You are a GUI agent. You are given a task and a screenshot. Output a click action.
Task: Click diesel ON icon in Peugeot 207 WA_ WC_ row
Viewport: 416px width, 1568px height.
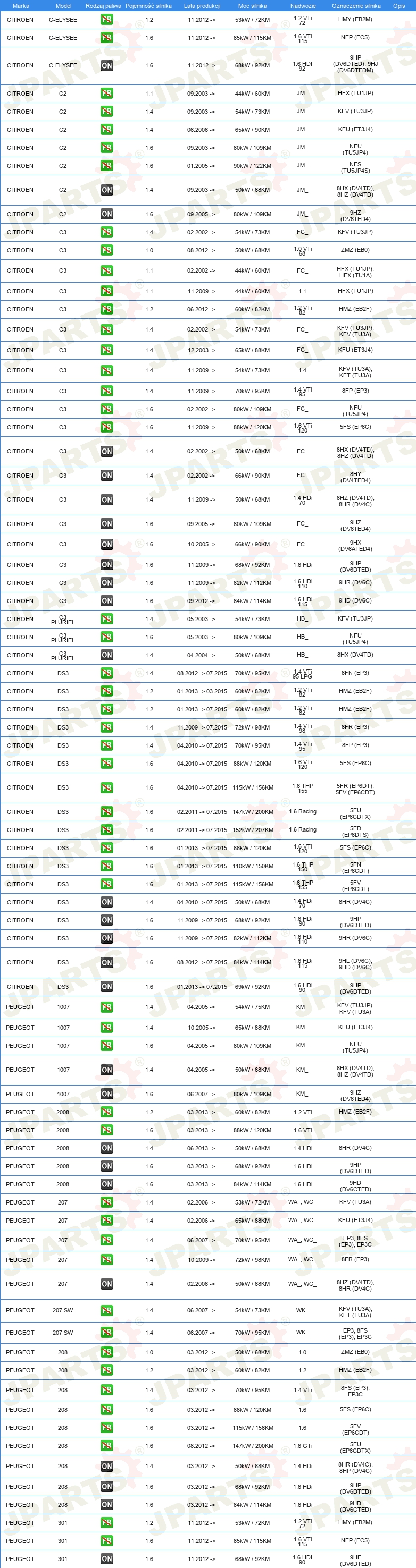(106, 1284)
